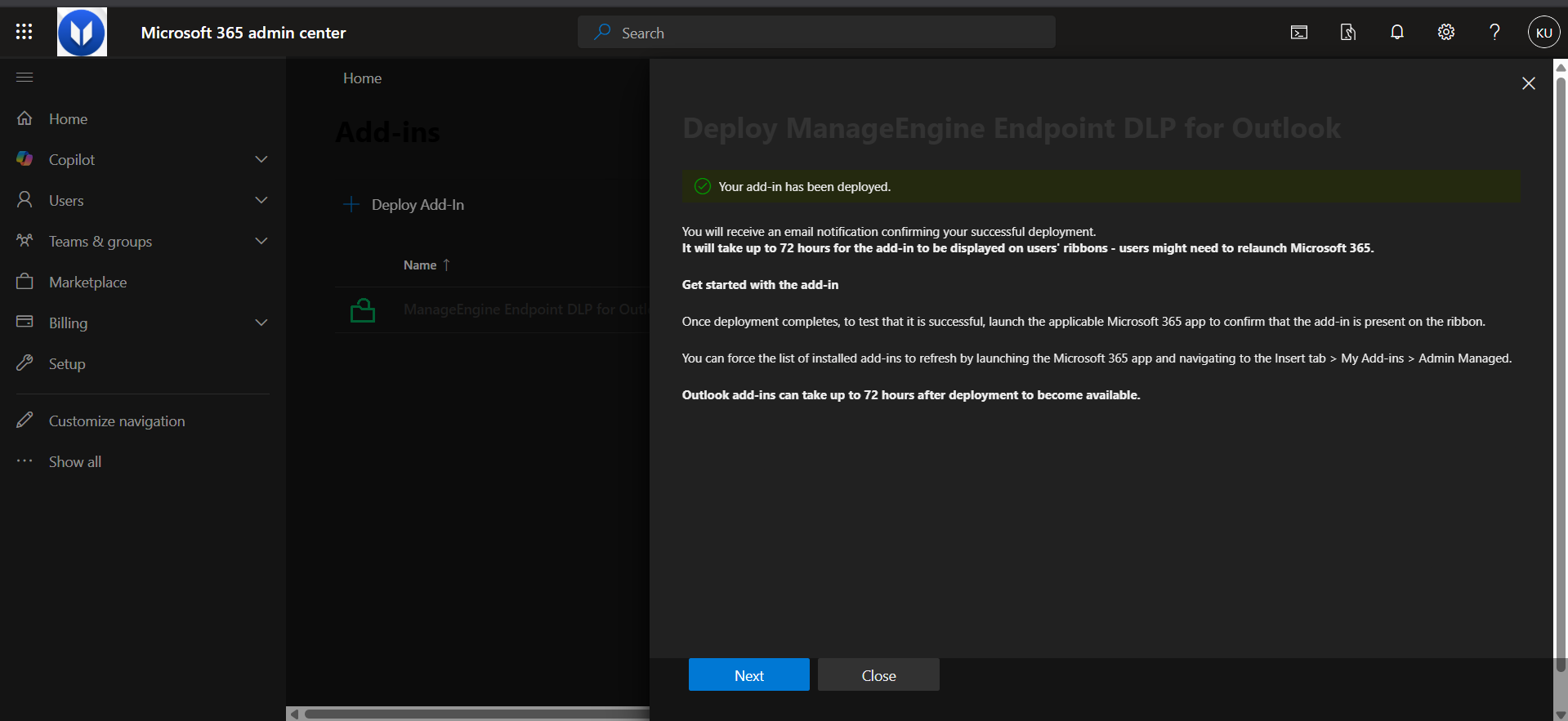This screenshot has height=721, width=1568.
Task: Click the Billing card icon
Action: point(25,322)
